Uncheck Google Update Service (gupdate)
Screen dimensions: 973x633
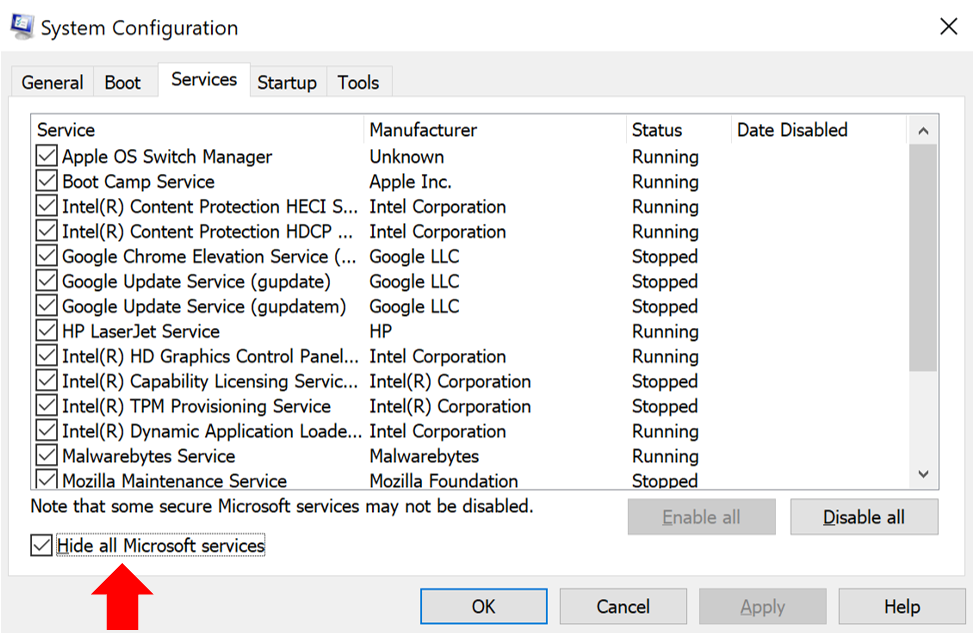coord(46,282)
